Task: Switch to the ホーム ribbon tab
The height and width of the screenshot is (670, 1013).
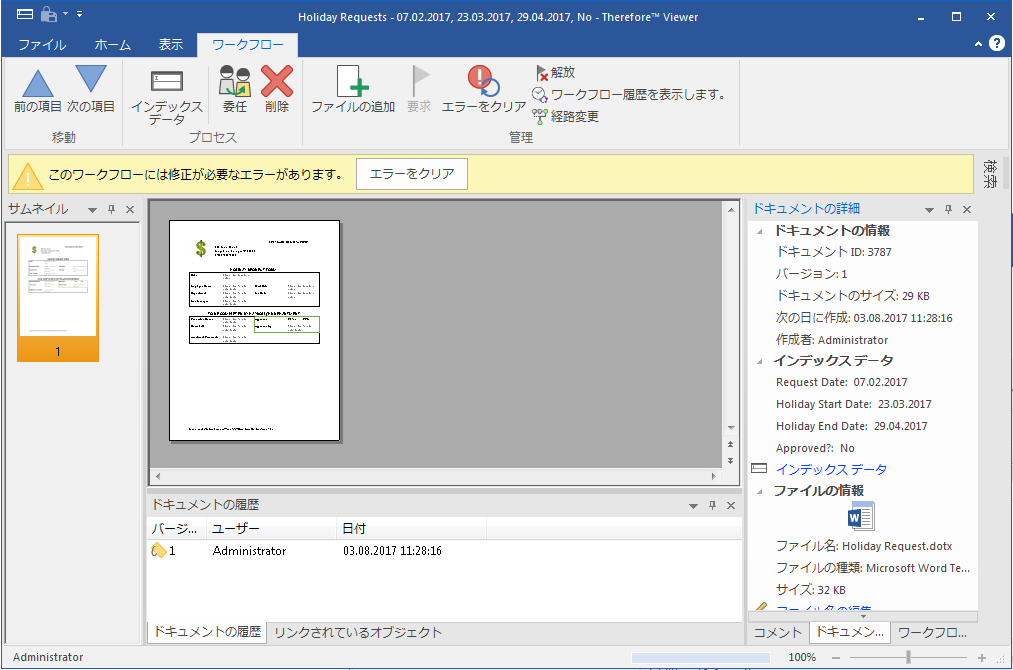Action: 112,45
